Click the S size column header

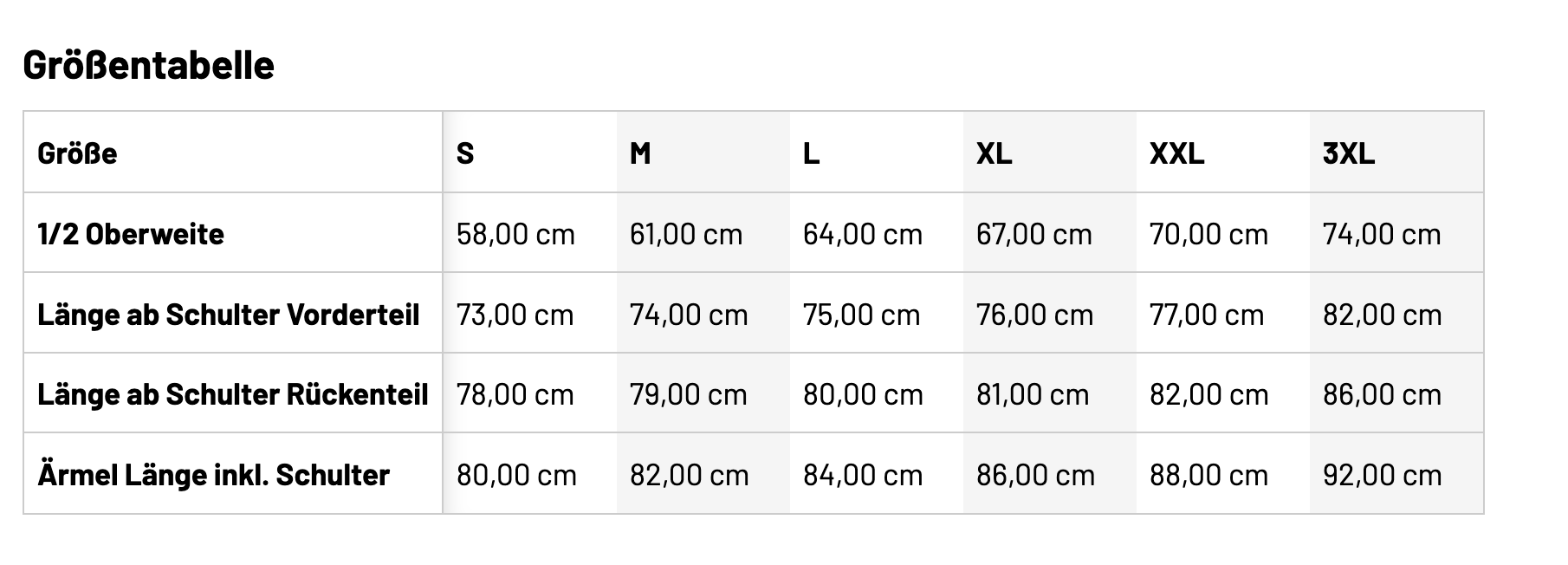click(x=465, y=153)
